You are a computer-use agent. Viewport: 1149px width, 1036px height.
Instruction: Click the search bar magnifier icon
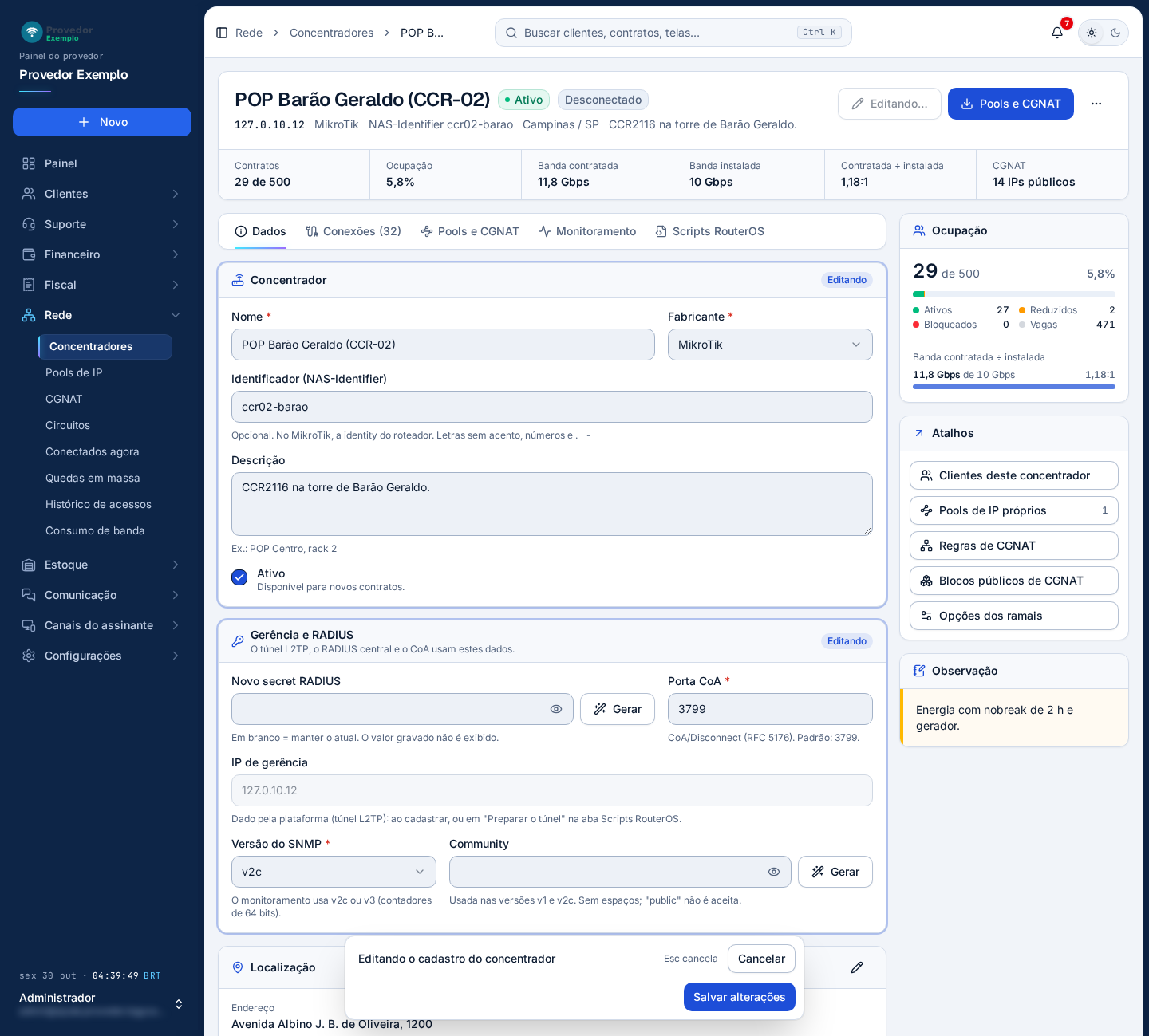[x=511, y=33]
